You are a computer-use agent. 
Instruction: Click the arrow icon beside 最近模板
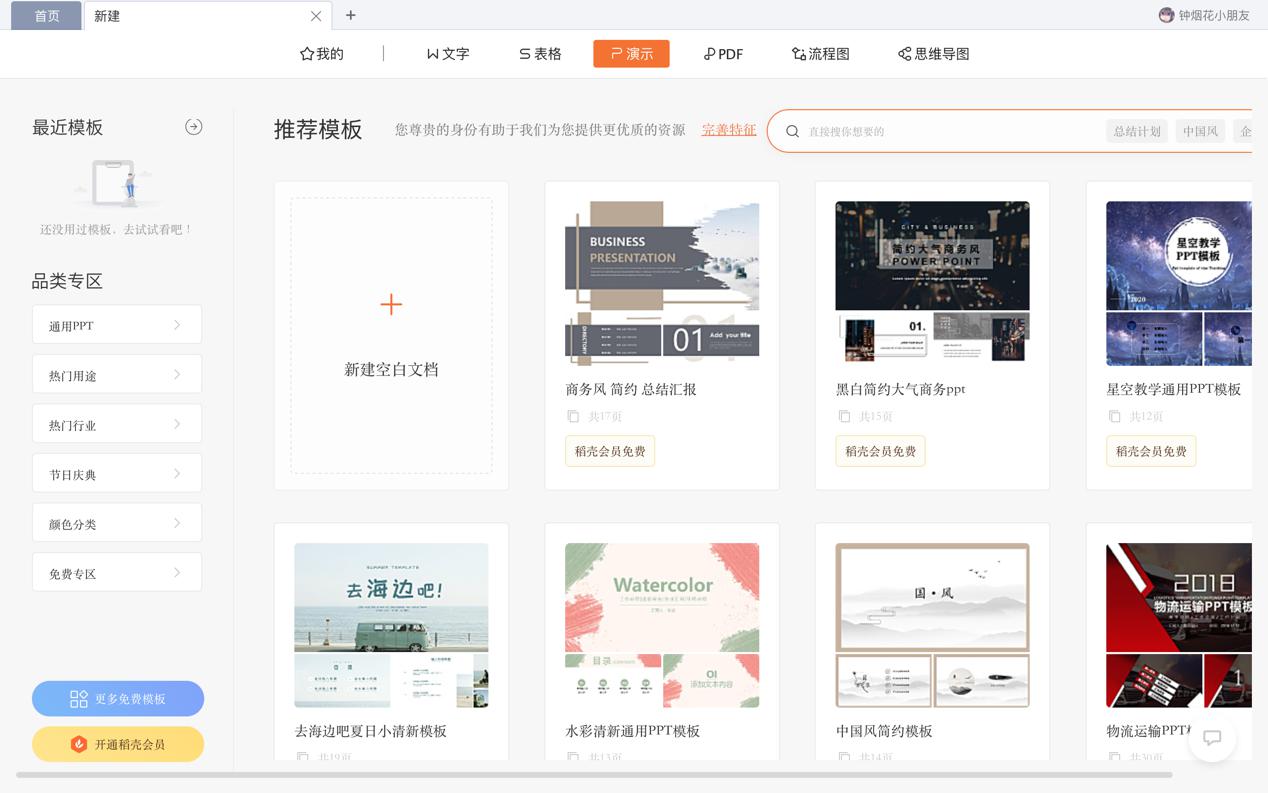pyautogui.click(x=194, y=127)
